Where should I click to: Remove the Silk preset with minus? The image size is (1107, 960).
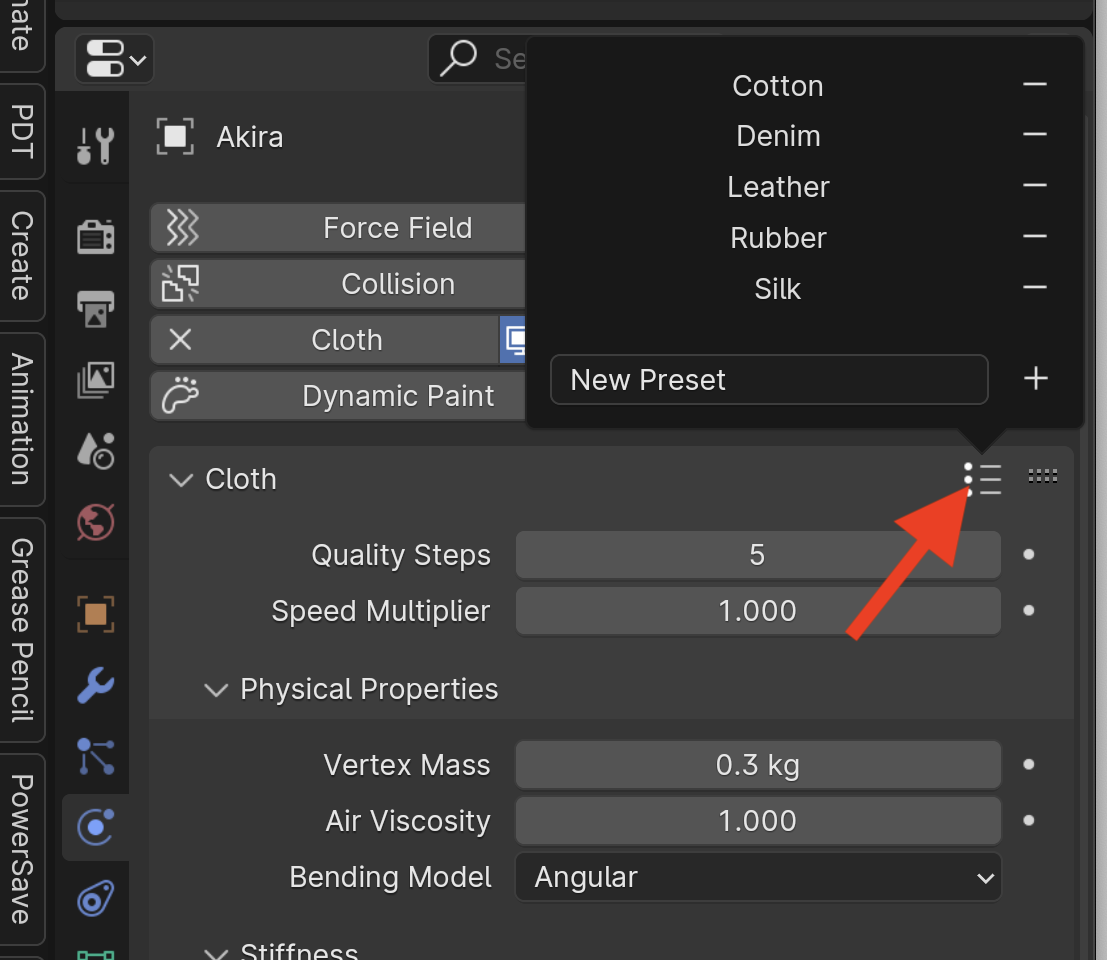[1035, 287]
